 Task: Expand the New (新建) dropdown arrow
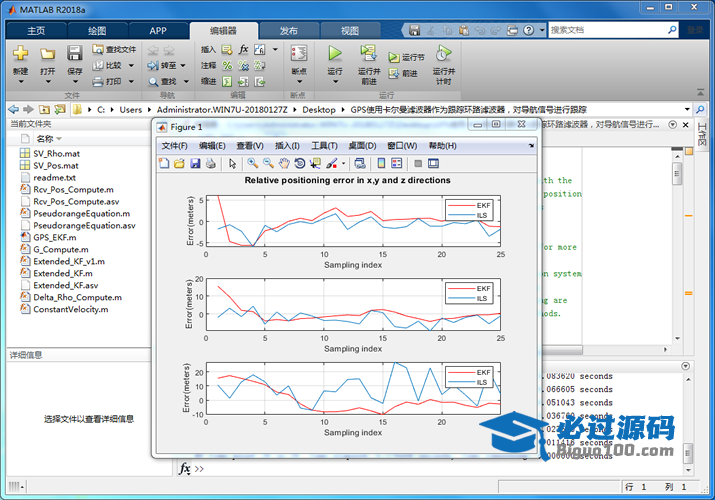click(21, 82)
